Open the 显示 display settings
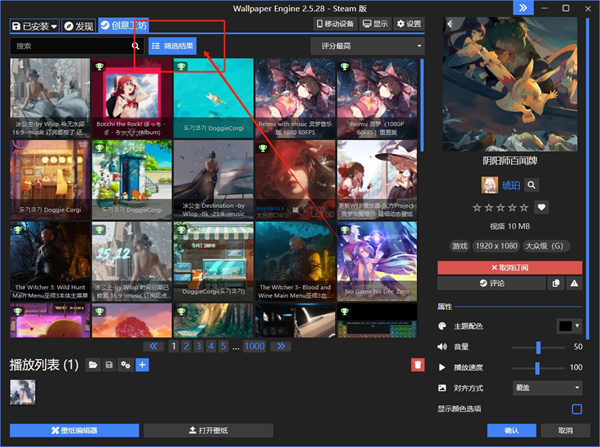Screen dimensions: 600x447 click(375, 24)
